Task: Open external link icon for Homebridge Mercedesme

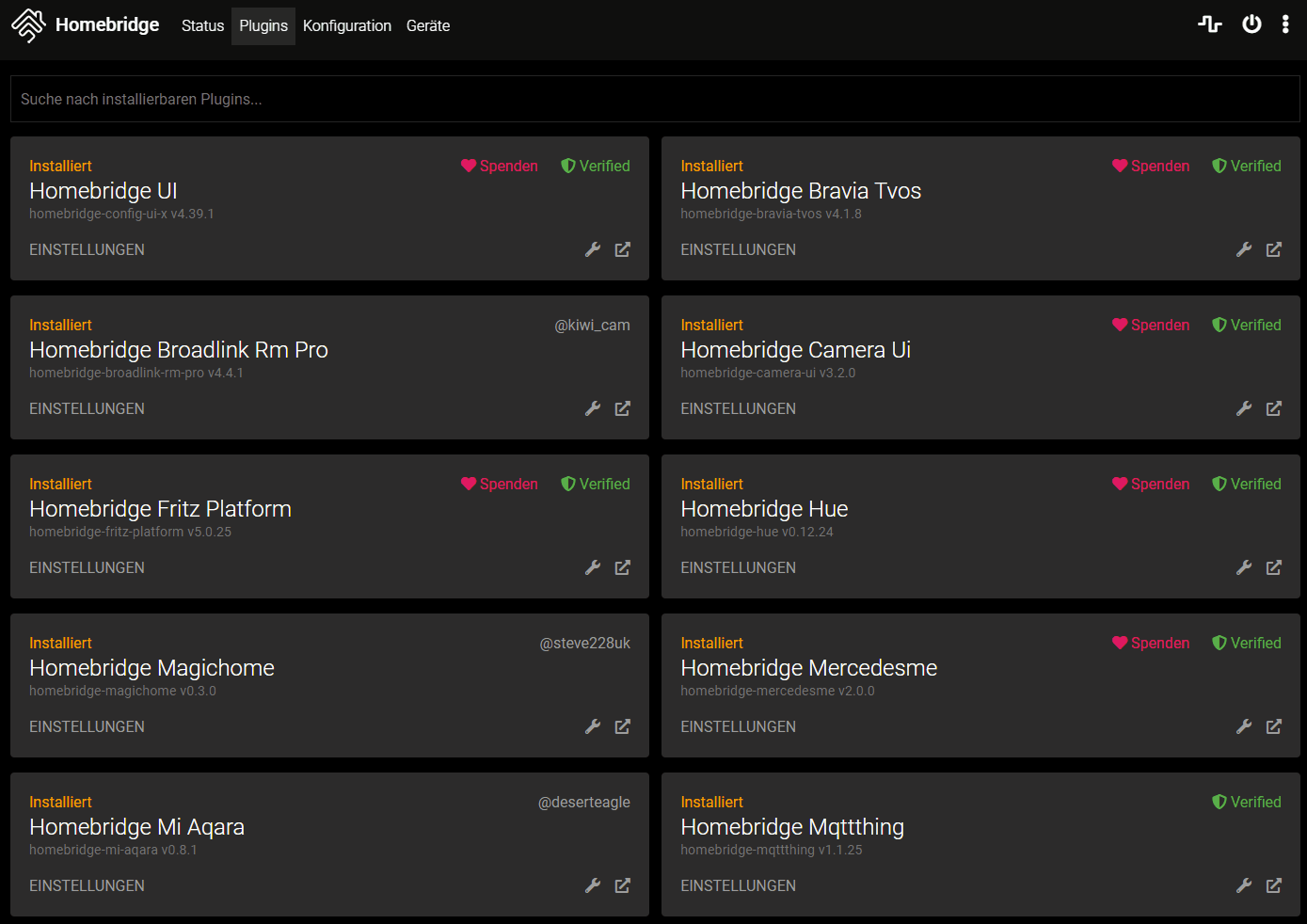Action: 1274,726
